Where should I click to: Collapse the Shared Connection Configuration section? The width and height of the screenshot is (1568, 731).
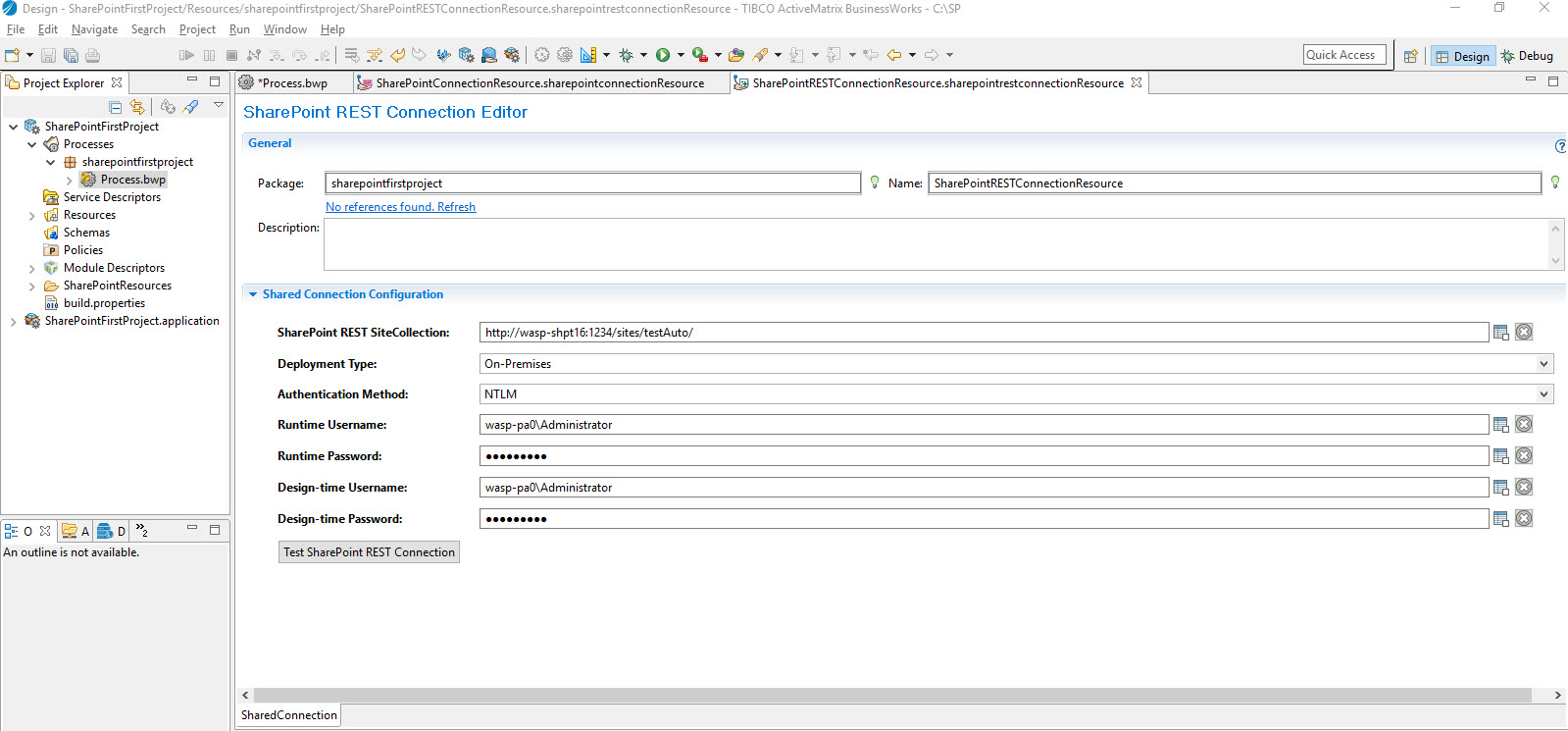click(253, 294)
